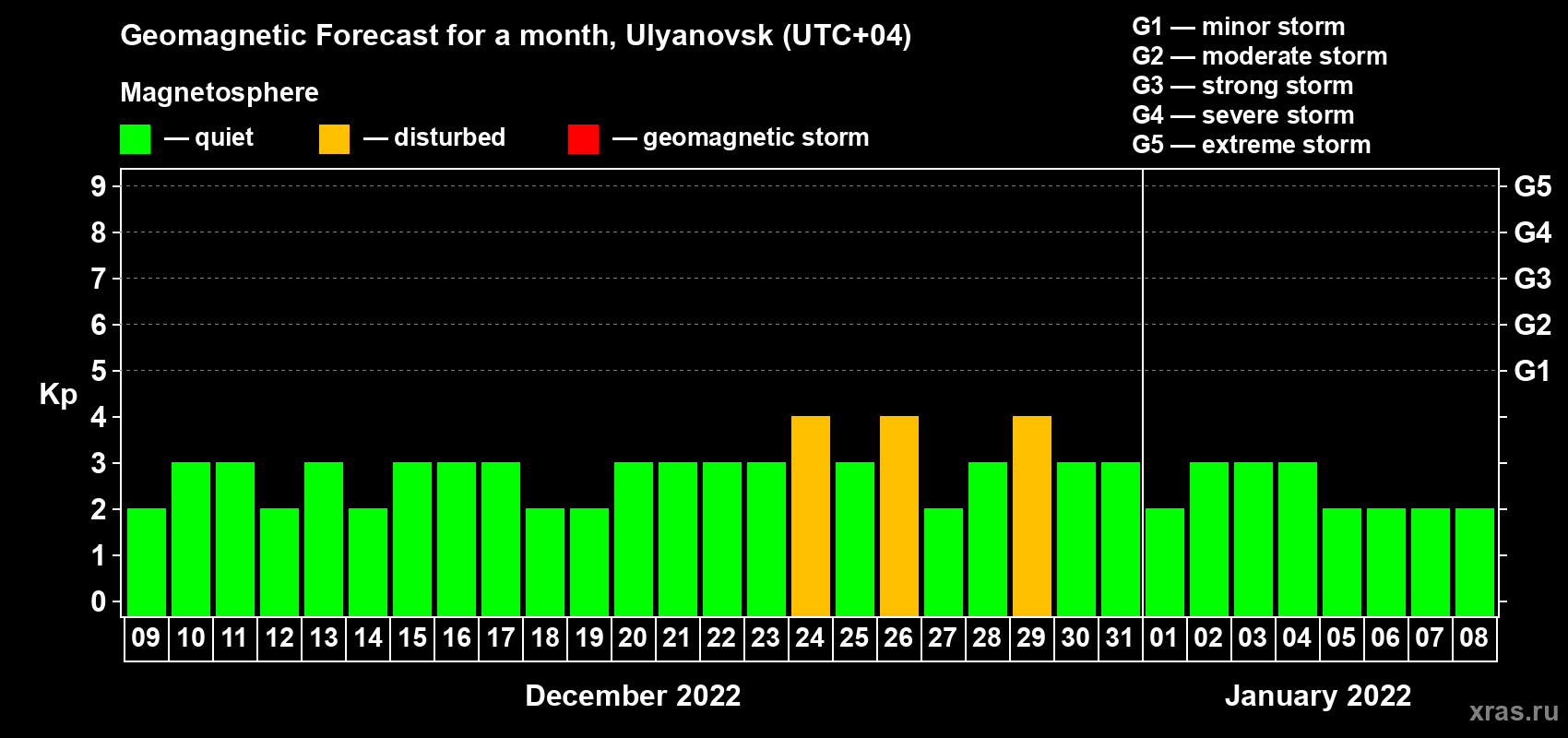The height and width of the screenshot is (738, 1568).
Task: Click the G4 right-axis label
Action: coord(1533,232)
